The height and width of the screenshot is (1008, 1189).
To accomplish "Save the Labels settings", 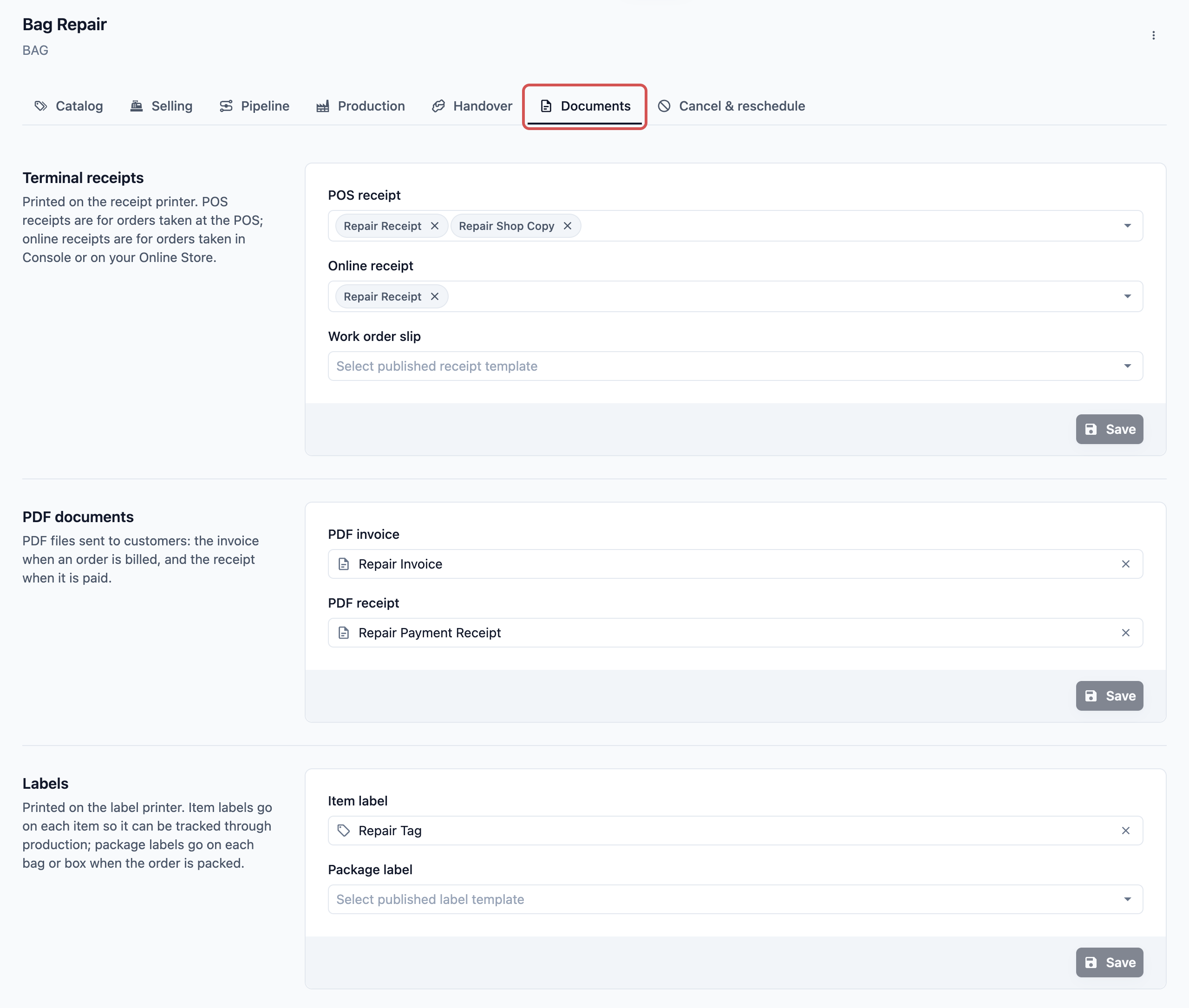I will coord(1109,962).
